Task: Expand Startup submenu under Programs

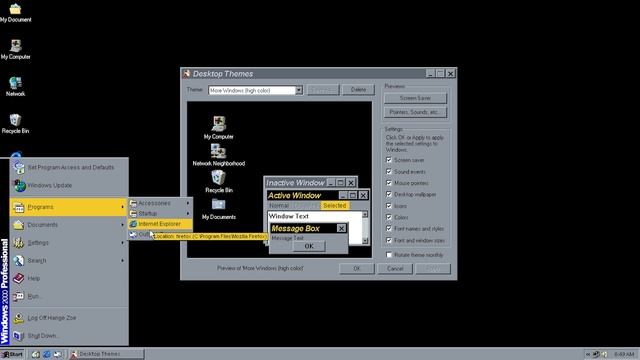Action: pyautogui.click(x=160, y=213)
